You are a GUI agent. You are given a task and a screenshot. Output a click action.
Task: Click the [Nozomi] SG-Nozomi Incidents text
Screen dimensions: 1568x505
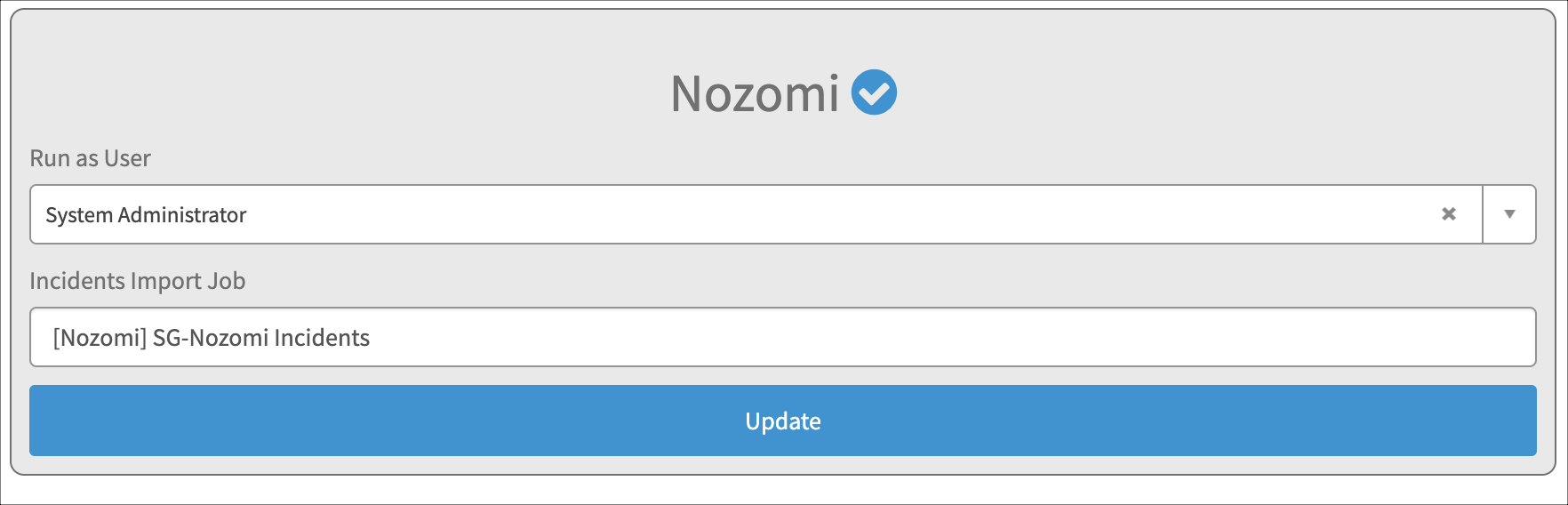click(212, 338)
